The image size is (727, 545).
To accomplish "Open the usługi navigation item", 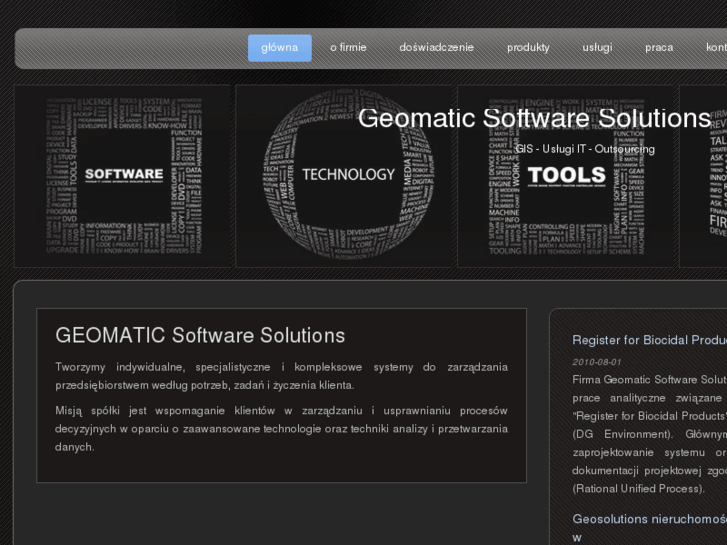I will (597, 48).
